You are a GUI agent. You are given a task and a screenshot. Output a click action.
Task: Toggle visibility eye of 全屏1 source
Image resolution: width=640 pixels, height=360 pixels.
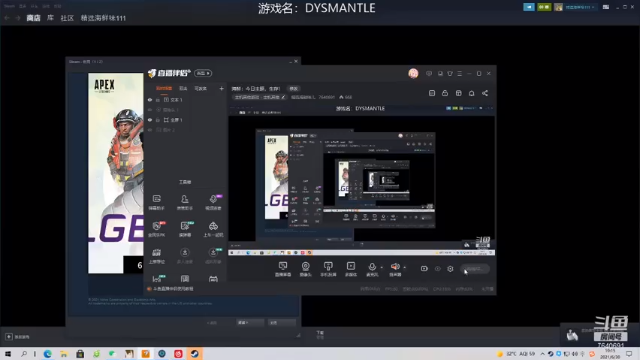[150, 120]
